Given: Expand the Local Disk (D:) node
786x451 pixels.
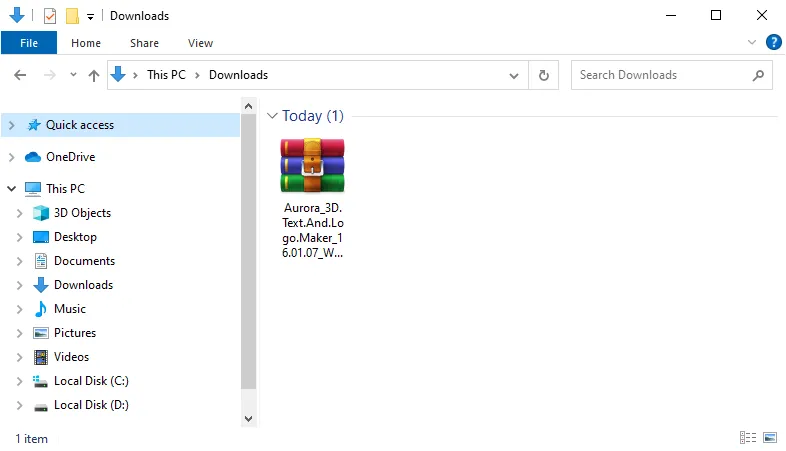Looking at the screenshot, I should [20, 406].
